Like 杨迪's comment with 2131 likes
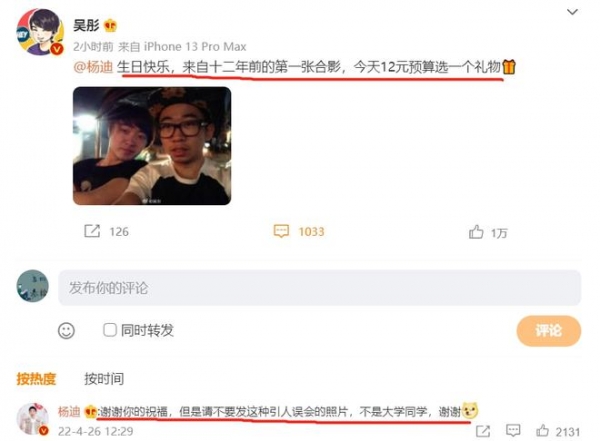The height and width of the screenshot is (441, 600). (x=542, y=431)
